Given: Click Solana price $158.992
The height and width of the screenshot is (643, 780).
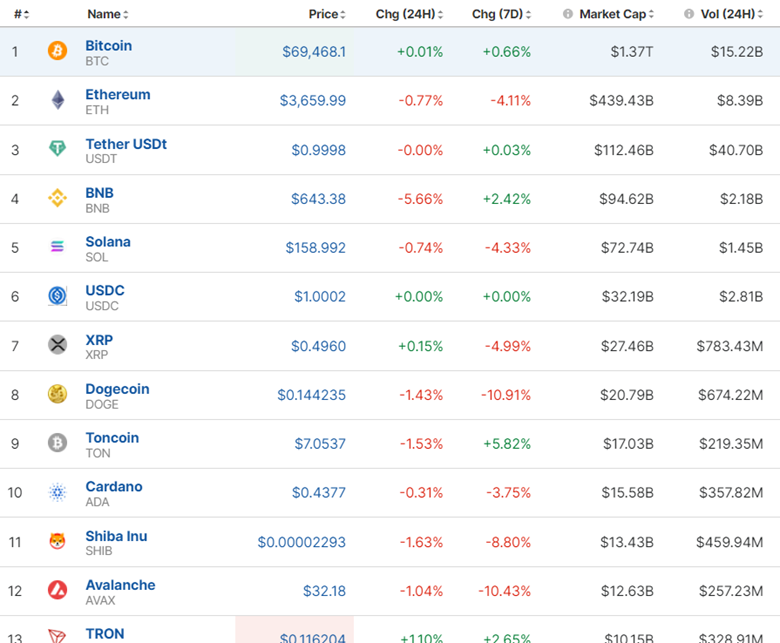Looking at the screenshot, I should click(315, 248).
